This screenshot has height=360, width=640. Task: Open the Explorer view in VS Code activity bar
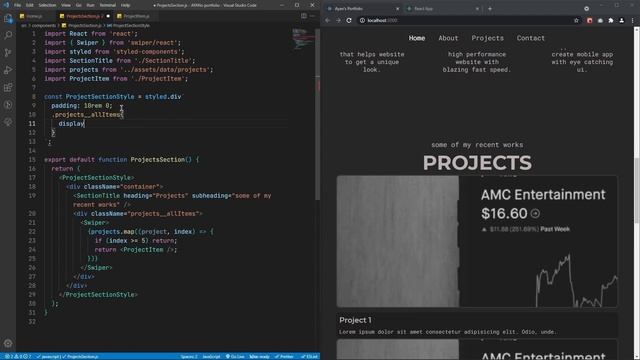pyautogui.click(x=8, y=19)
